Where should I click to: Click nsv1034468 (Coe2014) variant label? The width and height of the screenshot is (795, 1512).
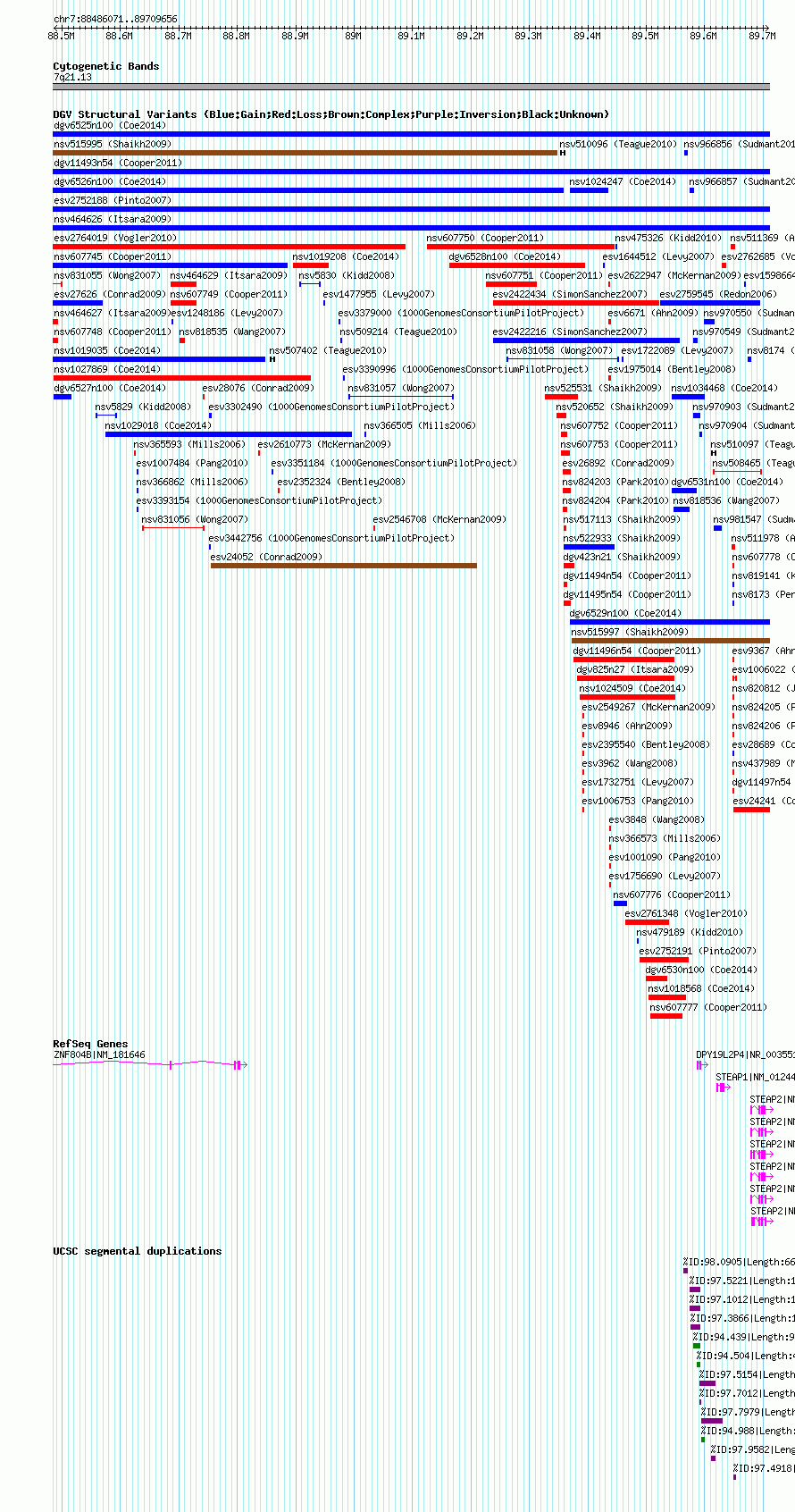[724, 388]
